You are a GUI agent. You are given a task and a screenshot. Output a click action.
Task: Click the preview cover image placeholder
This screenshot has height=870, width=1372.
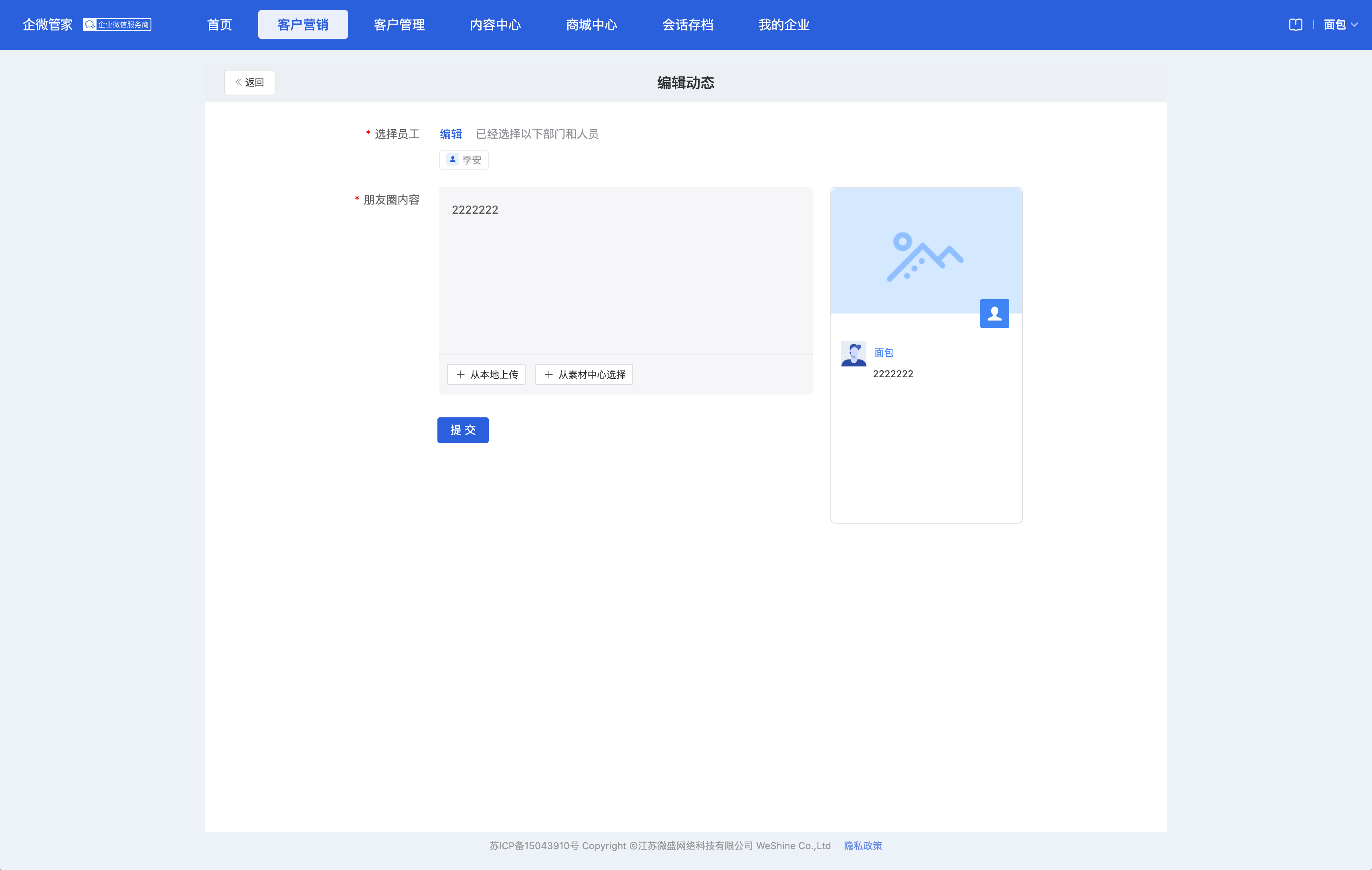click(927, 250)
